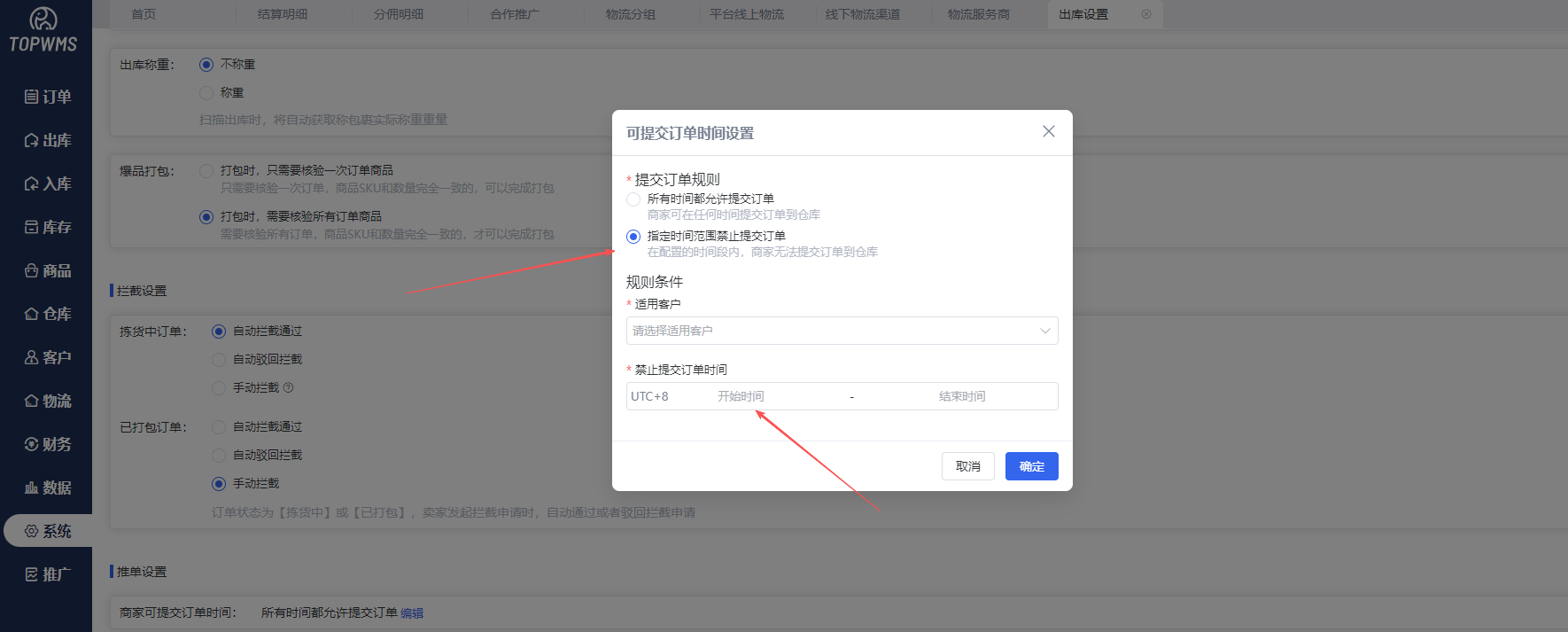Switch to the 合作推广 tab
This screenshot has width=1568, height=632.
(515, 14)
